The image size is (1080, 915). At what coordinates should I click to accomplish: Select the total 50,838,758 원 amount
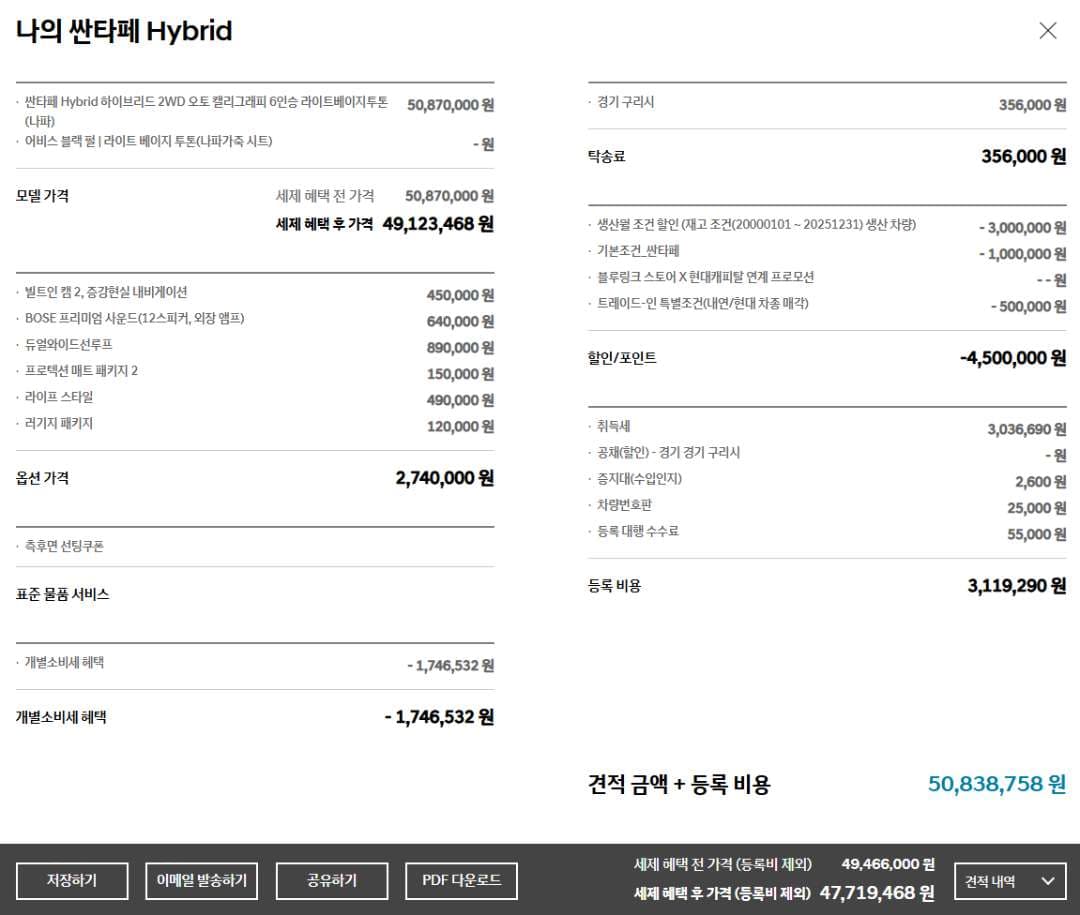pyautogui.click(x=997, y=784)
